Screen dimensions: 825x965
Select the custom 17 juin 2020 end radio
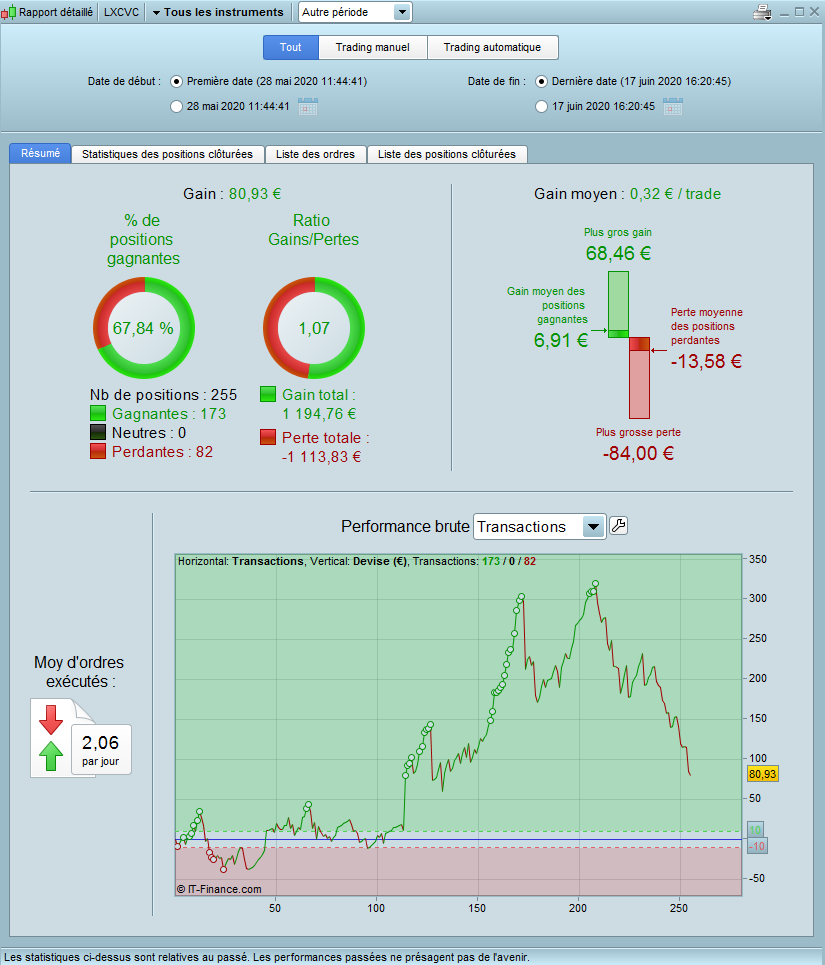coord(541,106)
